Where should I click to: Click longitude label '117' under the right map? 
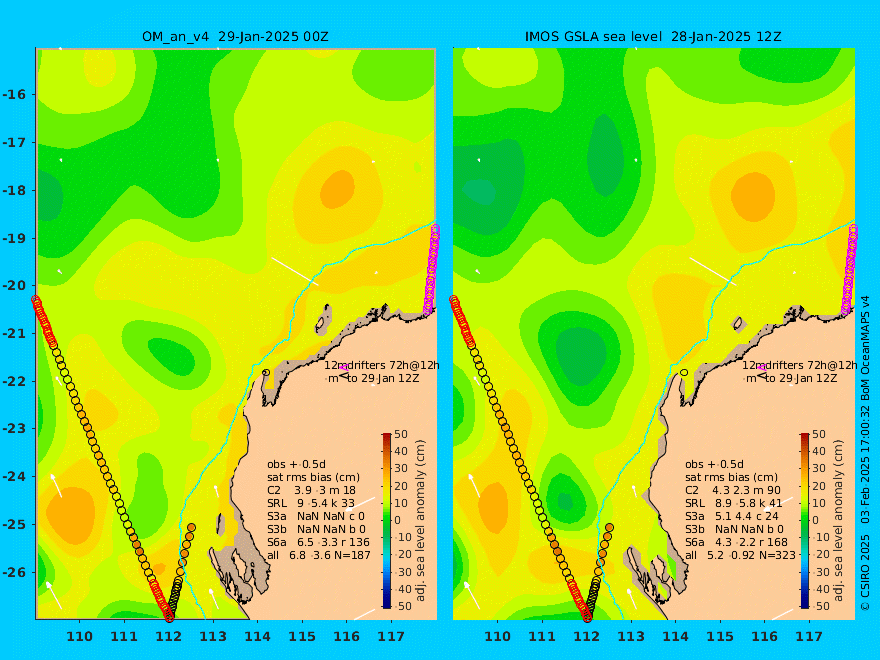809,636
